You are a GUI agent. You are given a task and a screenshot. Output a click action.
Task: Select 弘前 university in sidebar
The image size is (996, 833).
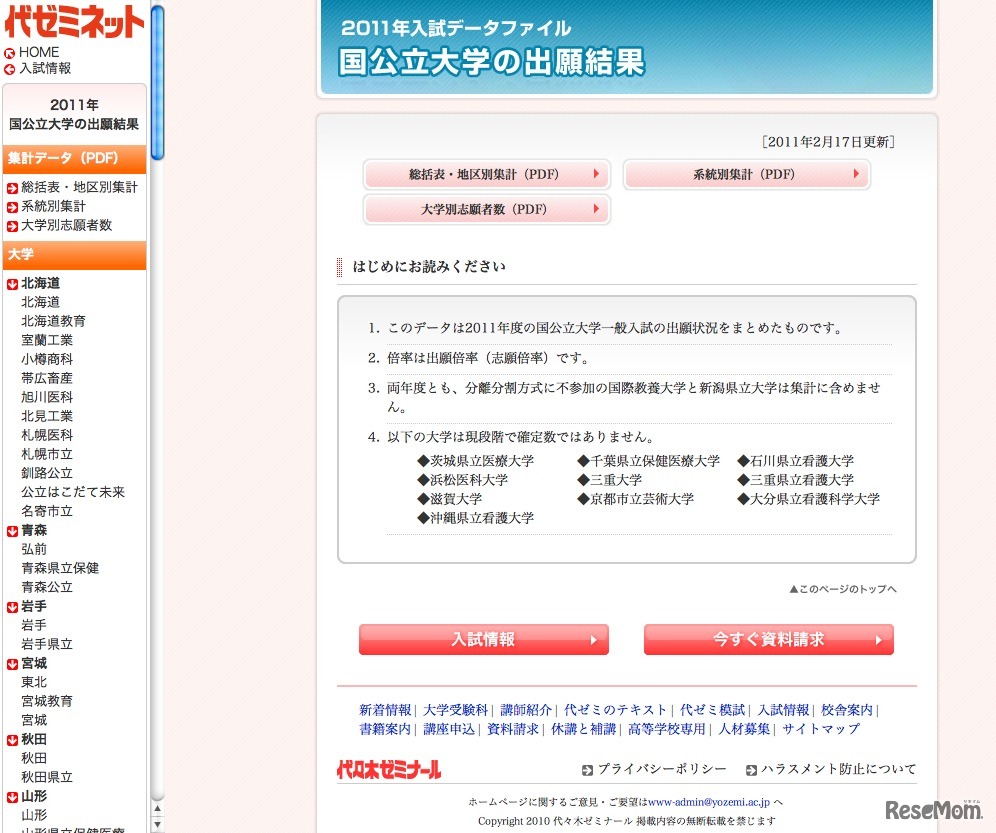coord(34,549)
